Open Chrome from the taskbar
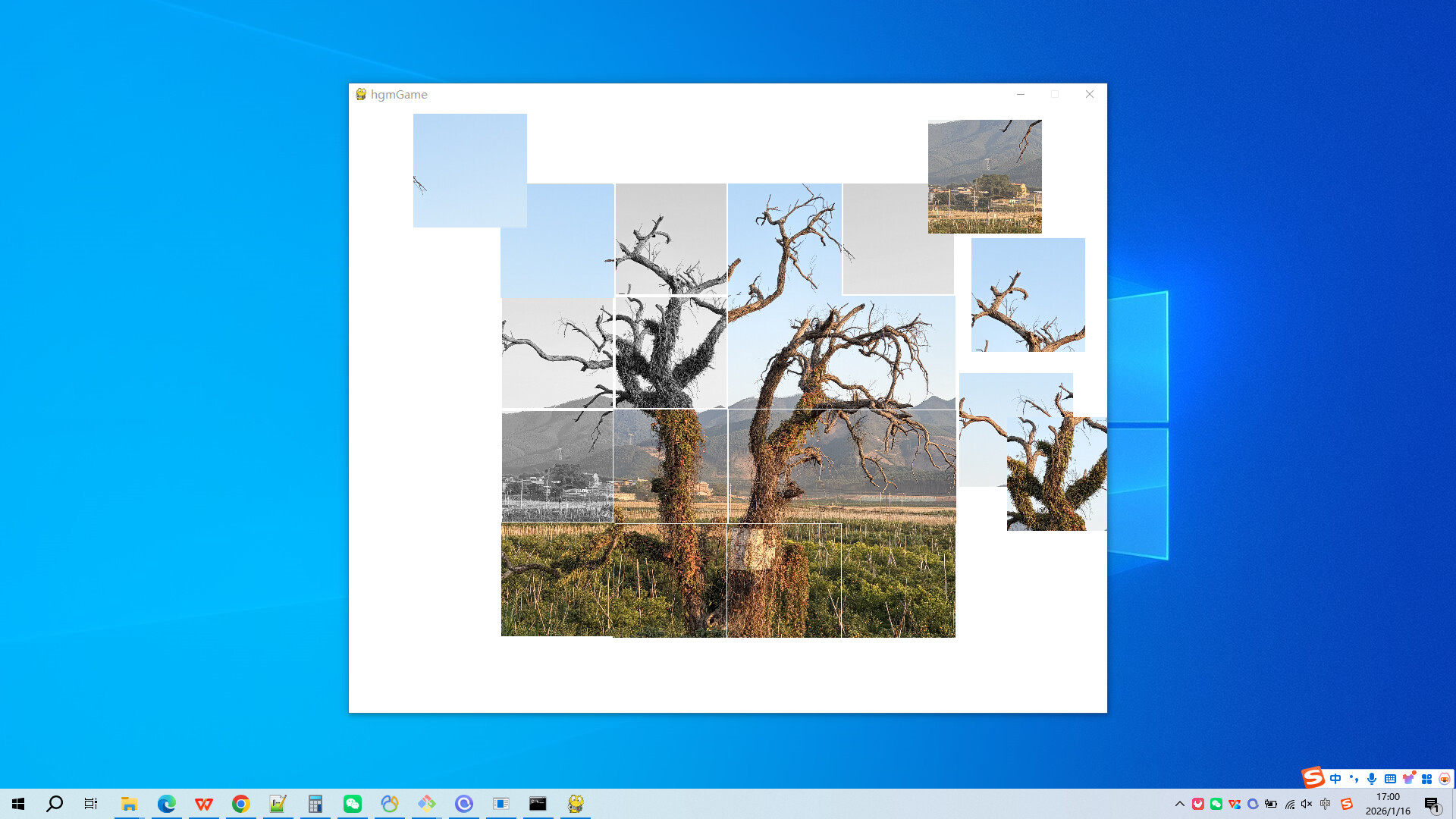Viewport: 1456px width, 819px height. pyautogui.click(x=240, y=805)
